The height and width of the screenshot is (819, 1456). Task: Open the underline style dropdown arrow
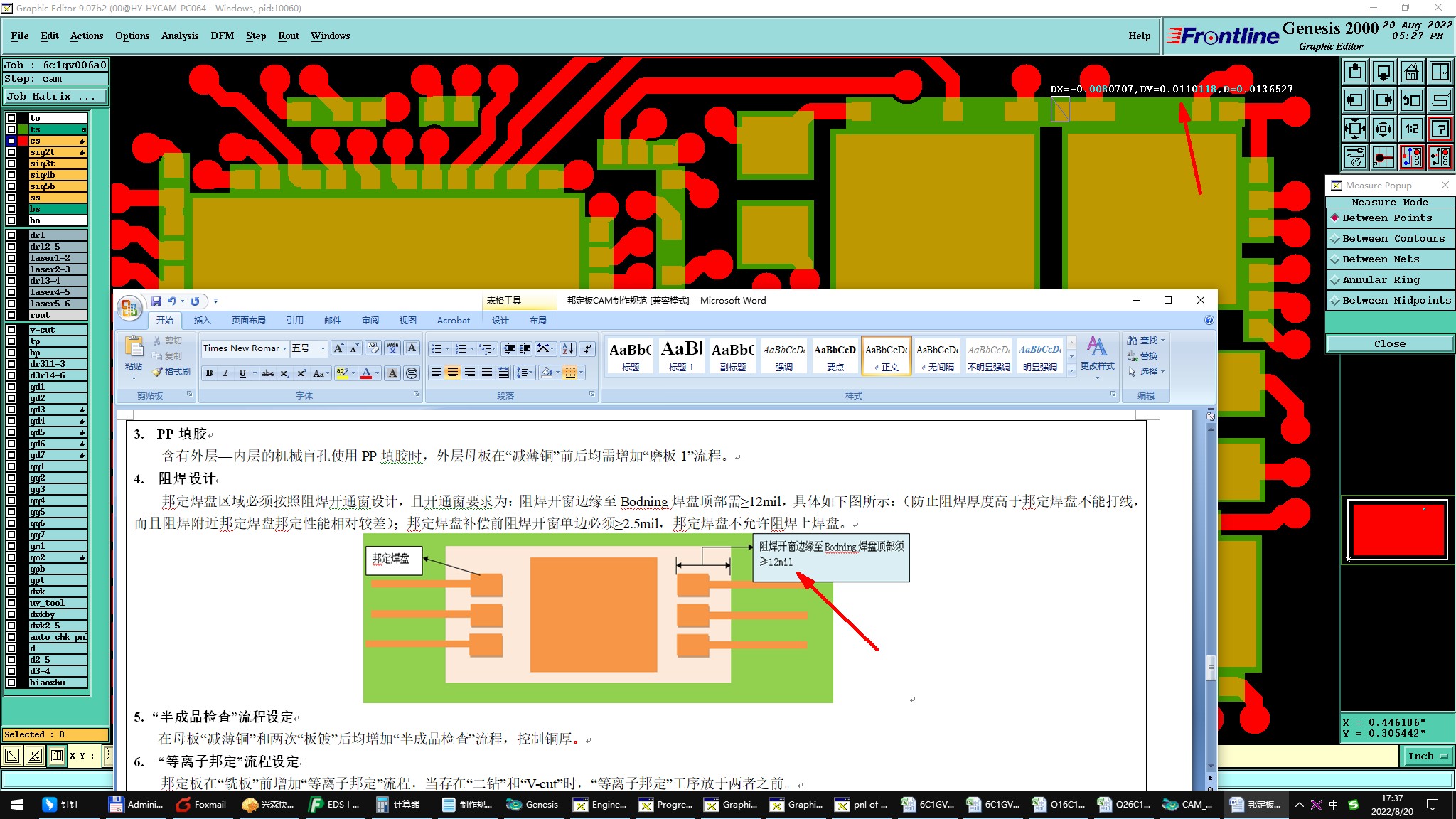(x=255, y=373)
